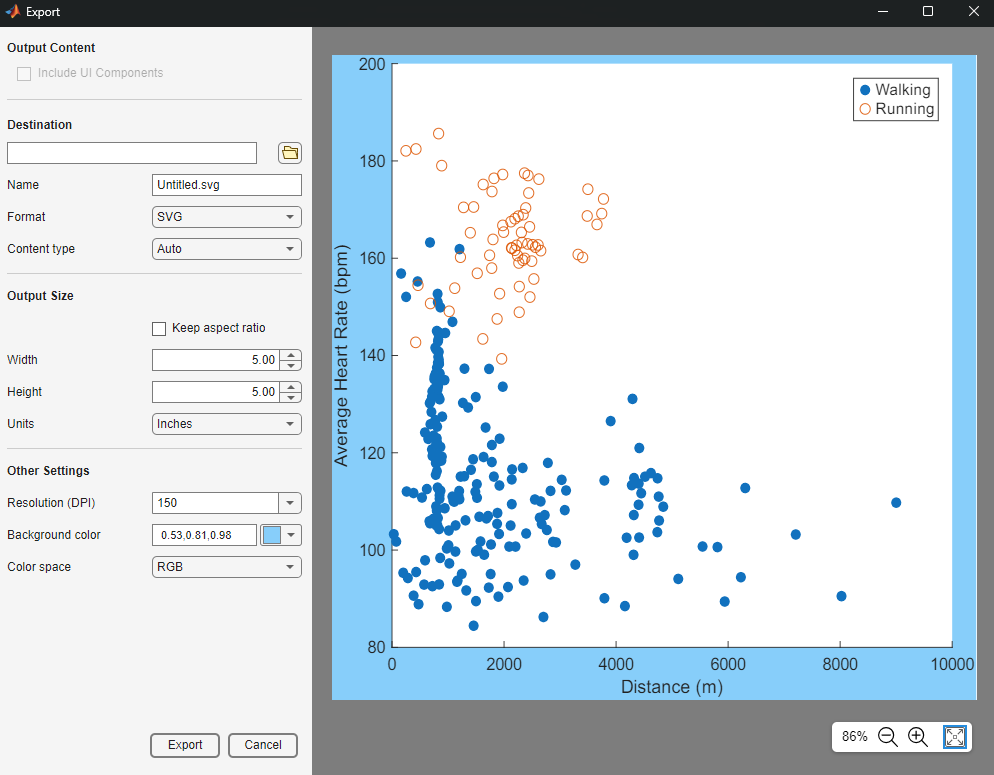Click the zoom in magnifier icon
This screenshot has height=775, width=994.
tap(918, 737)
